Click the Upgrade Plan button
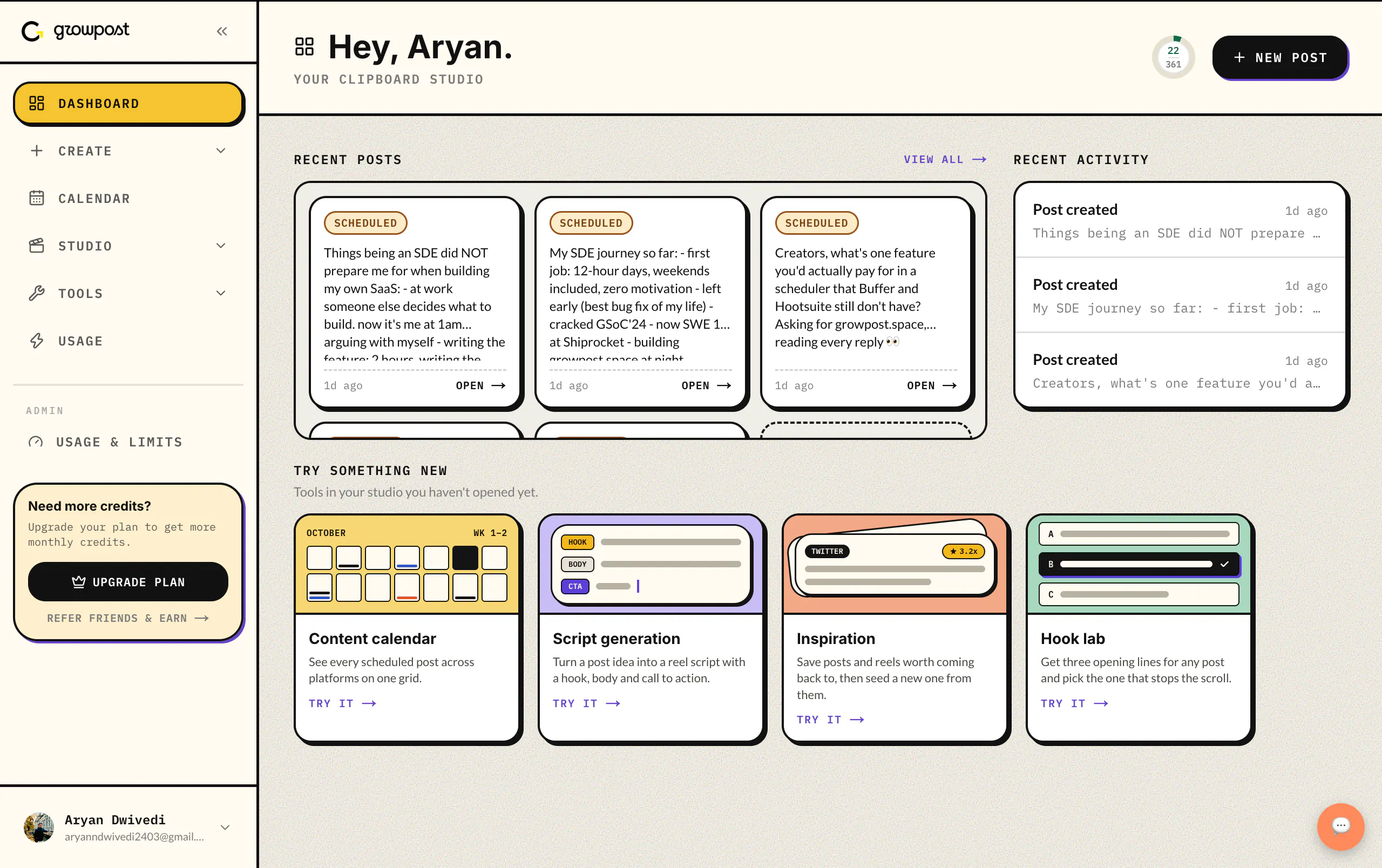This screenshot has width=1382, height=868. [x=128, y=582]
